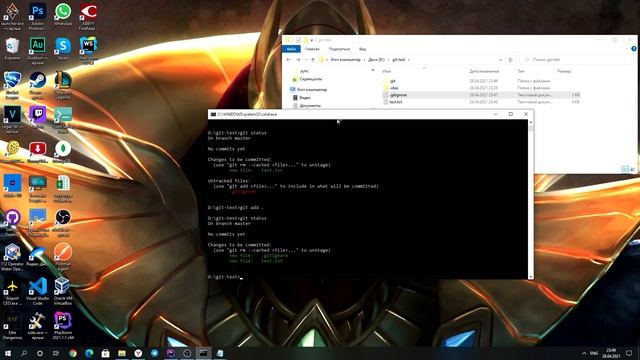This screenshot has width=640, height=360.
Task: Switch Explorer to details view button
Action: tap(625, 169)
